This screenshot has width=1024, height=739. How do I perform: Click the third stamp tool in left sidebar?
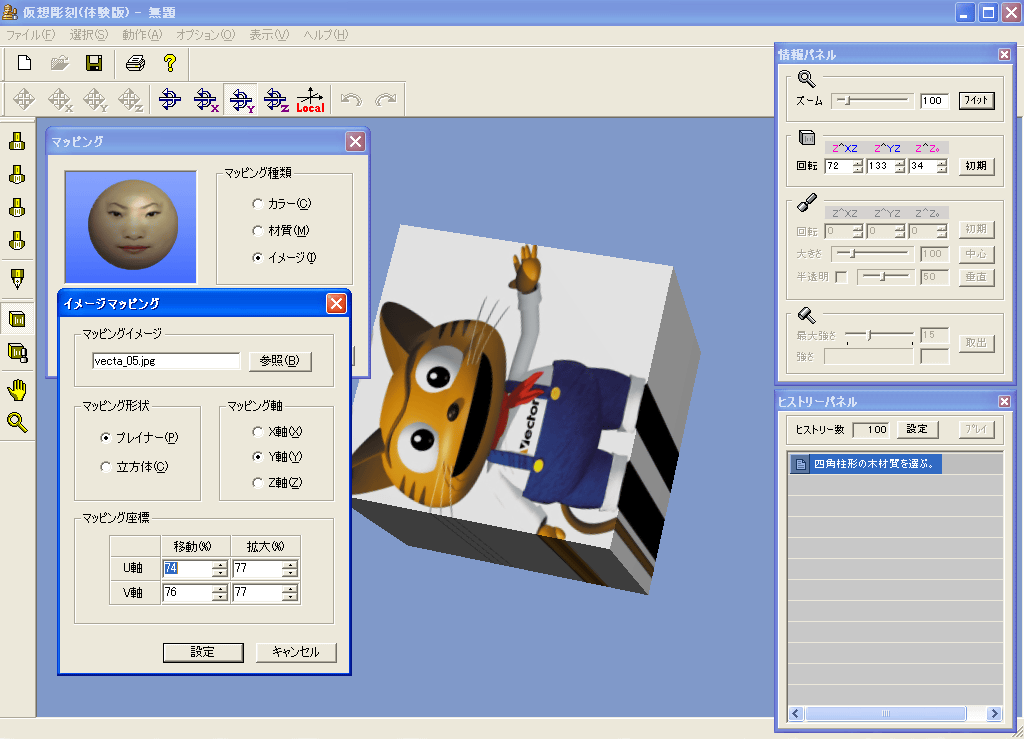17,208
